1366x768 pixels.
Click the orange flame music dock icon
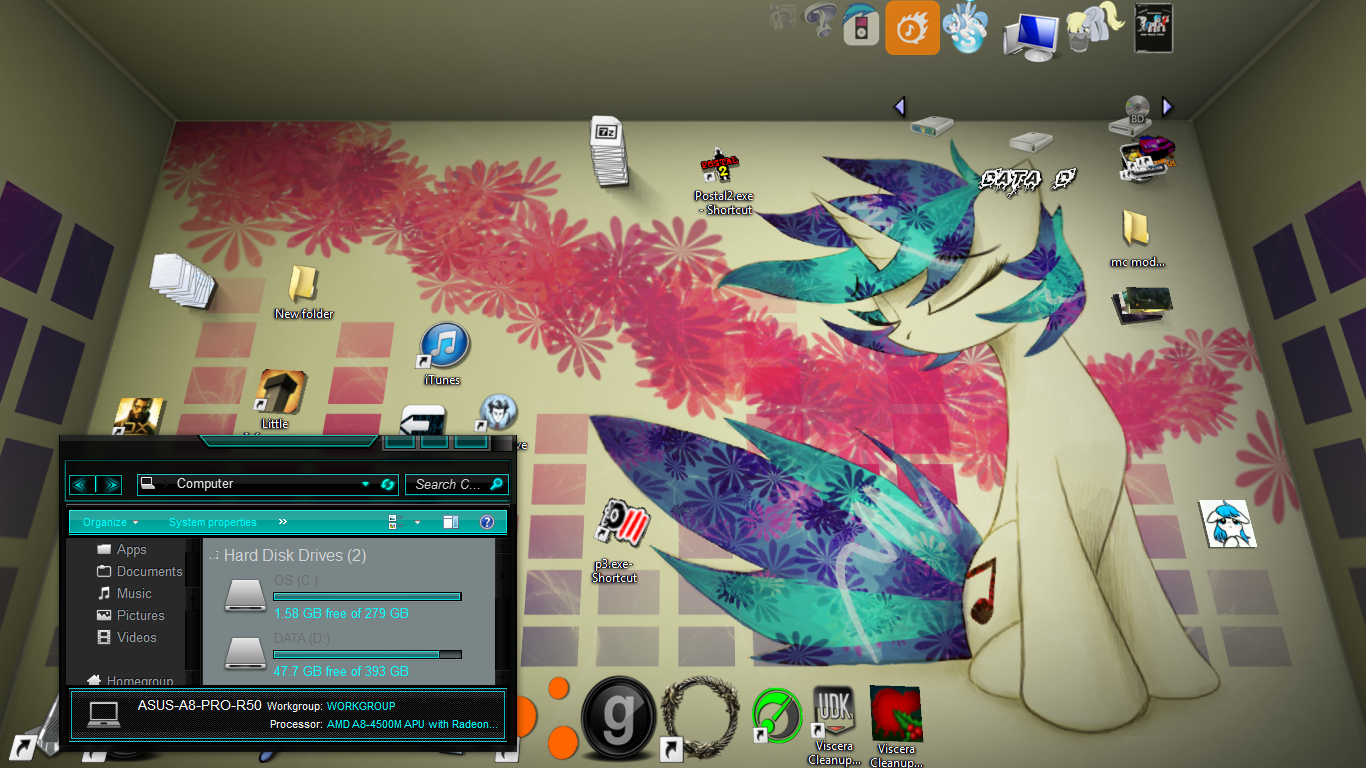pos(912,27)
